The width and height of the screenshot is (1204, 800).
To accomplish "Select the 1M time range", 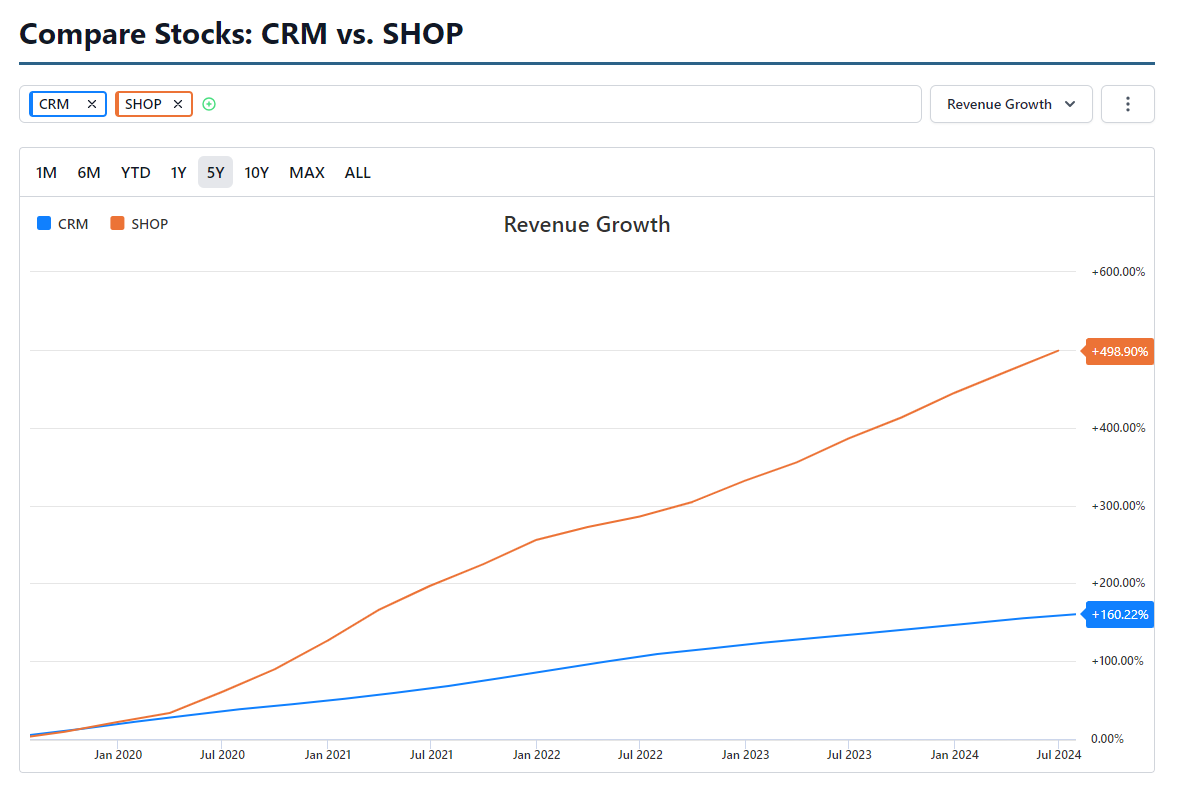I will coord(46,172).
